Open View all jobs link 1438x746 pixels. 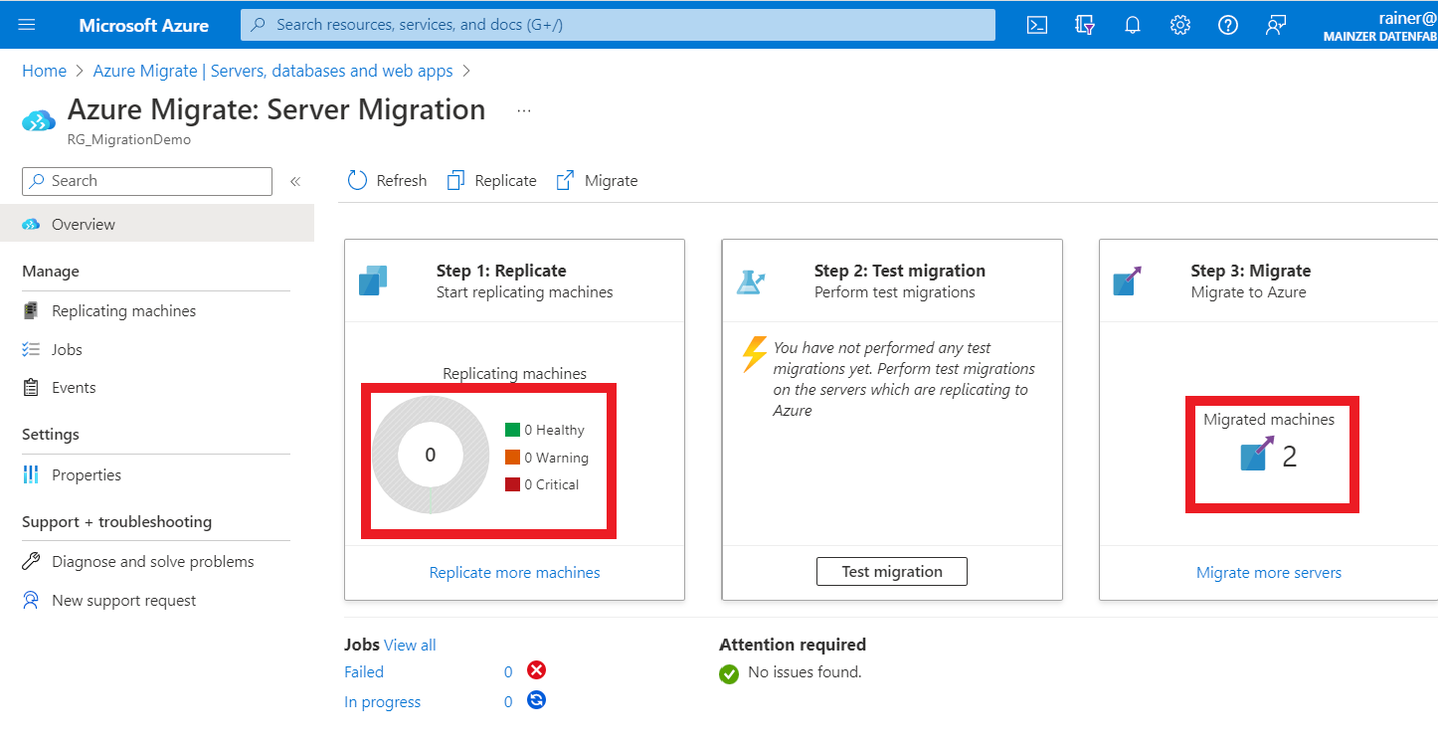click(x=410, y=645)
